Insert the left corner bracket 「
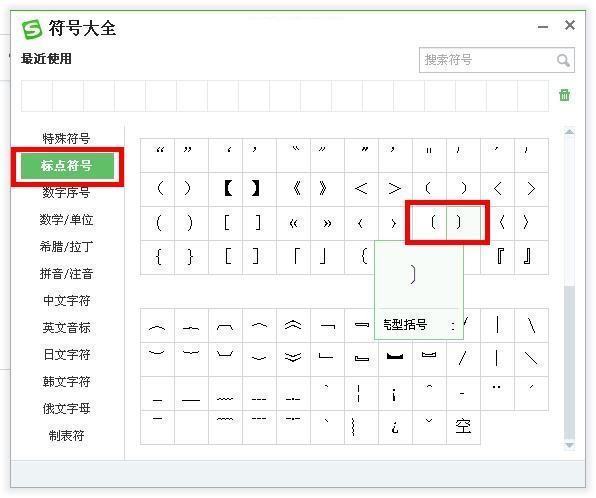The height and width of the screenshot is (498, 596). coord(293,257)
